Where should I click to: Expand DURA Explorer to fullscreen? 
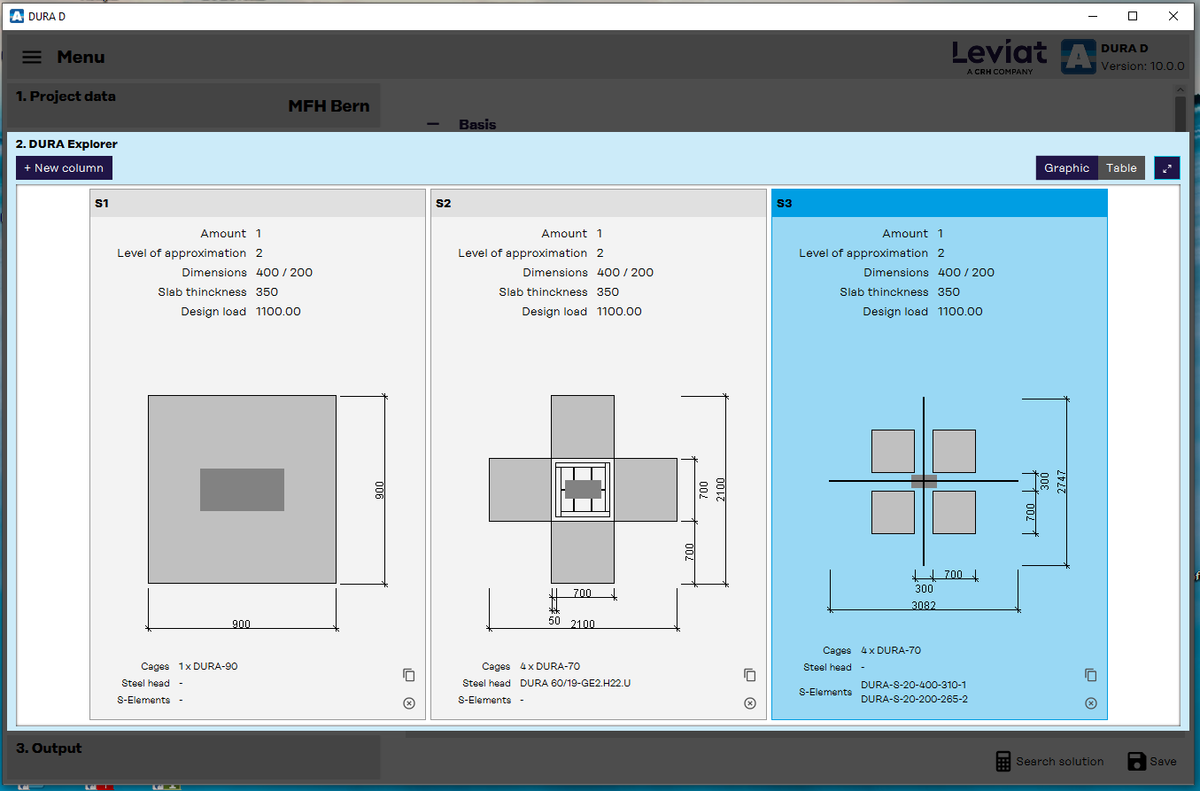coord(1167,168)
